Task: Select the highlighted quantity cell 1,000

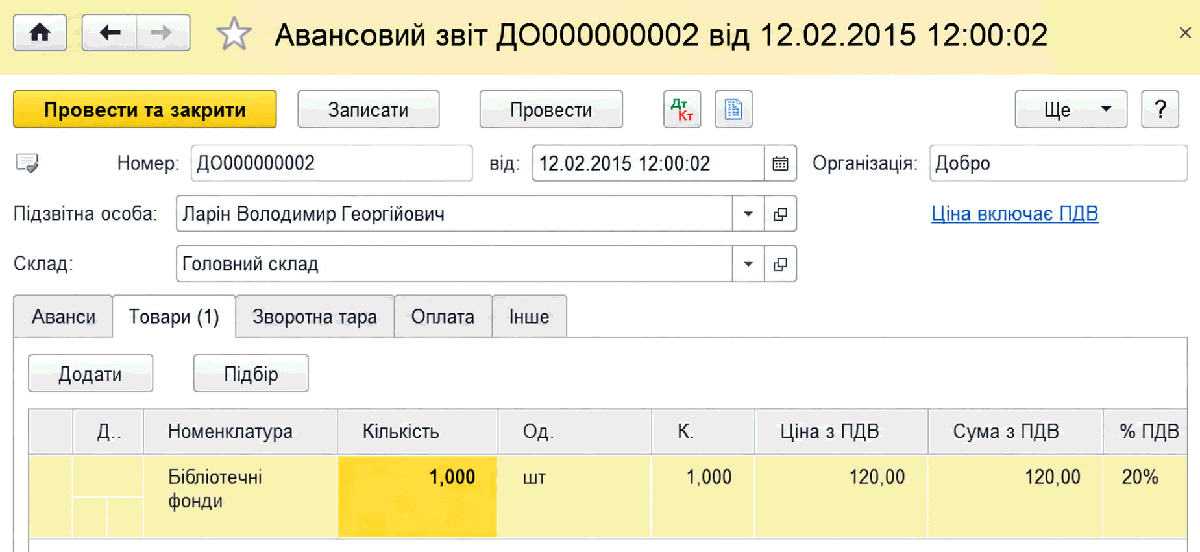Action: pyautogui.click(x=419, y=497)
